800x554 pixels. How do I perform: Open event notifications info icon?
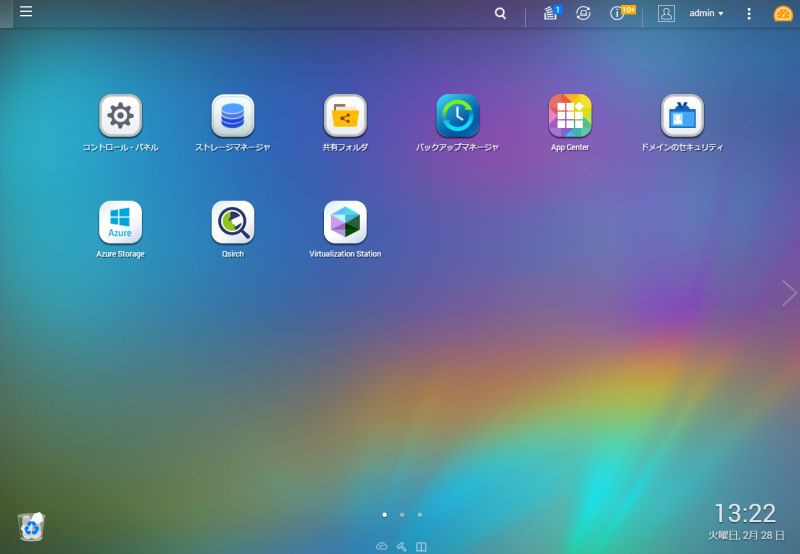(618, 13)
